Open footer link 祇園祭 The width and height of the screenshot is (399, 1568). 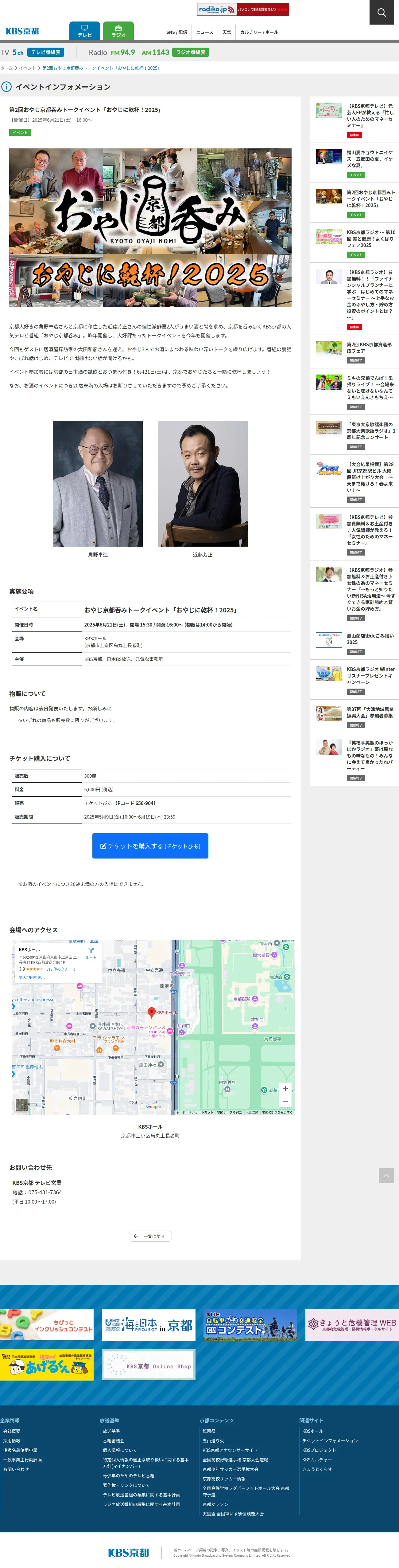tap(209, 1430)
